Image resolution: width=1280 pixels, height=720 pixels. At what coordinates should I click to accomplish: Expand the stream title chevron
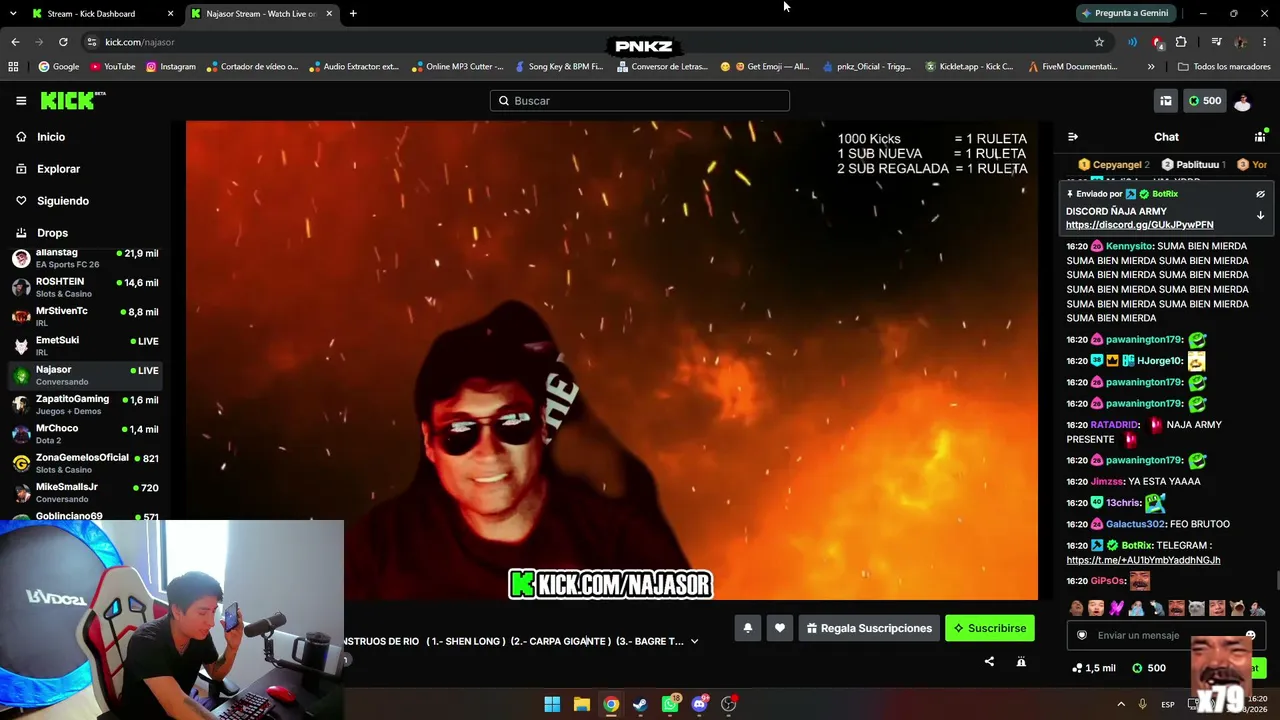pyautogui.click(x=694, y=641)
